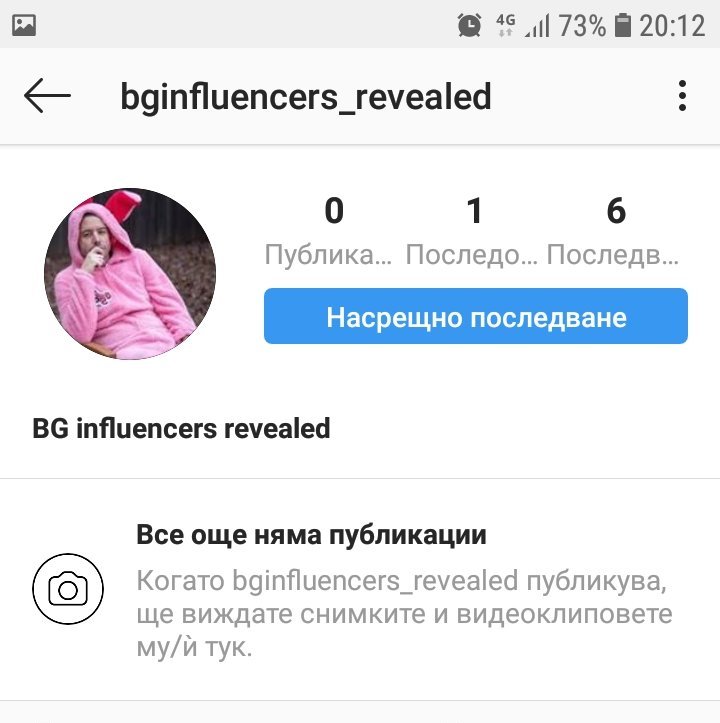Tap the 73% battery percentage text
The height and width of the screenshot is (723, 720).
click(582, 25)
